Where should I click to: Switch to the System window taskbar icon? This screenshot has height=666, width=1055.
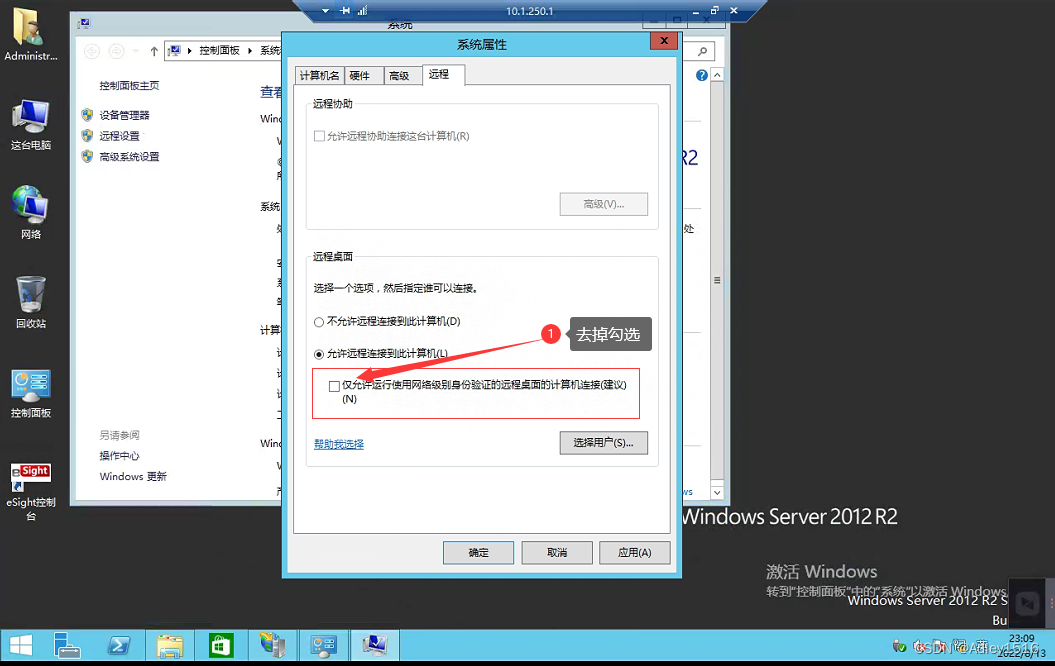(x=375, y=646)
